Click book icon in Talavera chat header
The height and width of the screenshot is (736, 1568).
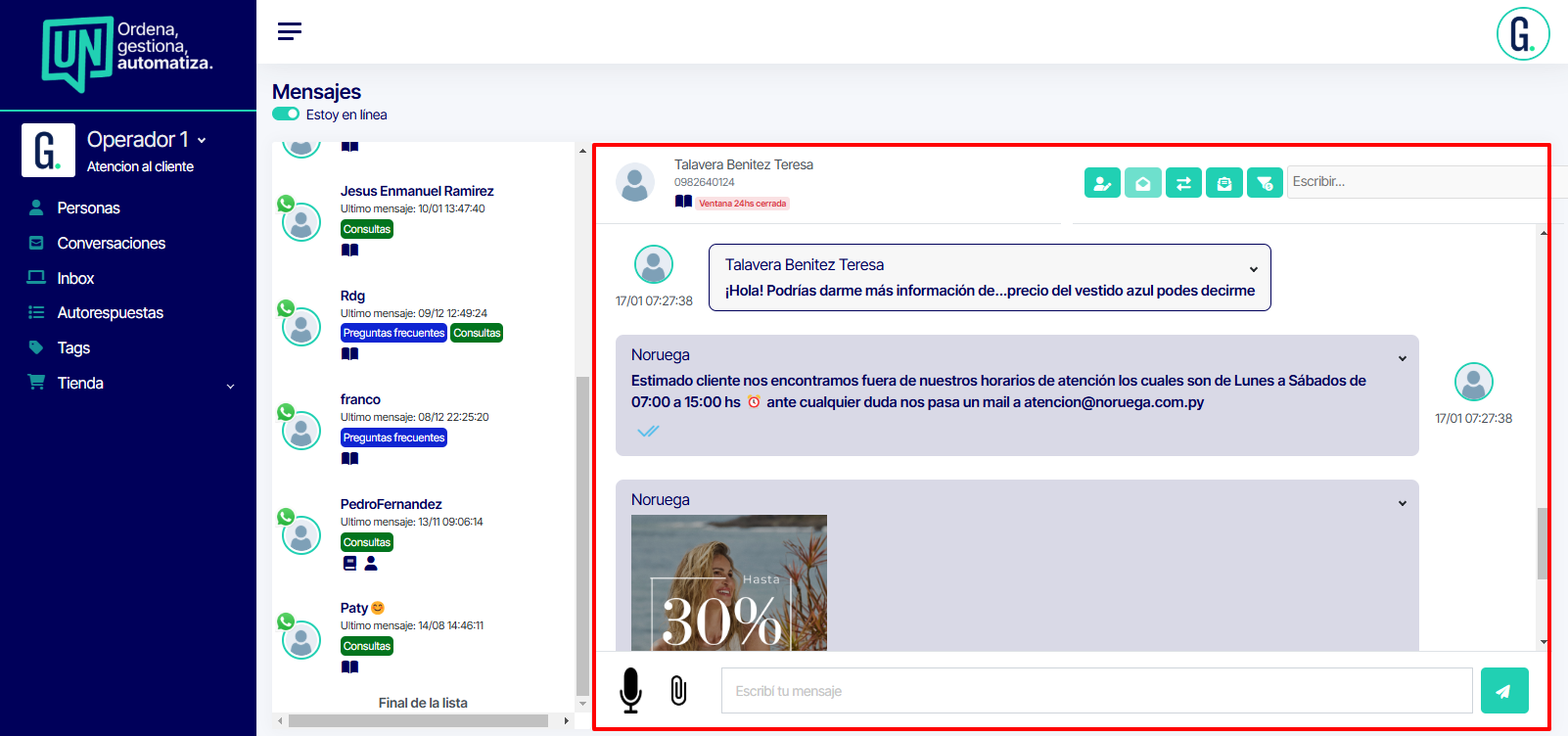click(x=683, y=202)
